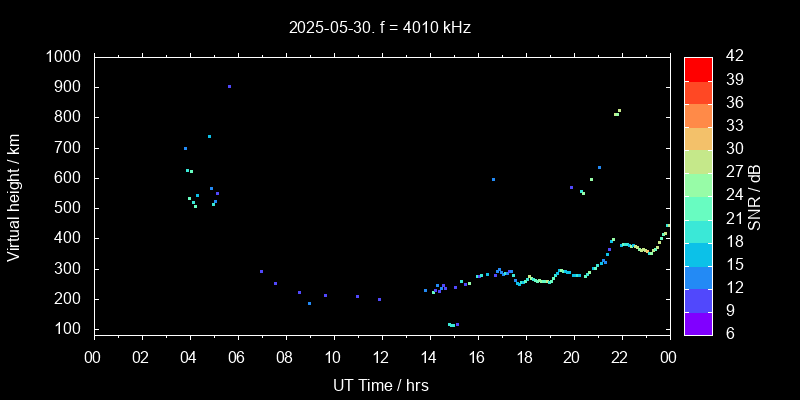800x400 pixels.
Task: Select the isolated data point near 900 km
Action: [x=229, y=87]
